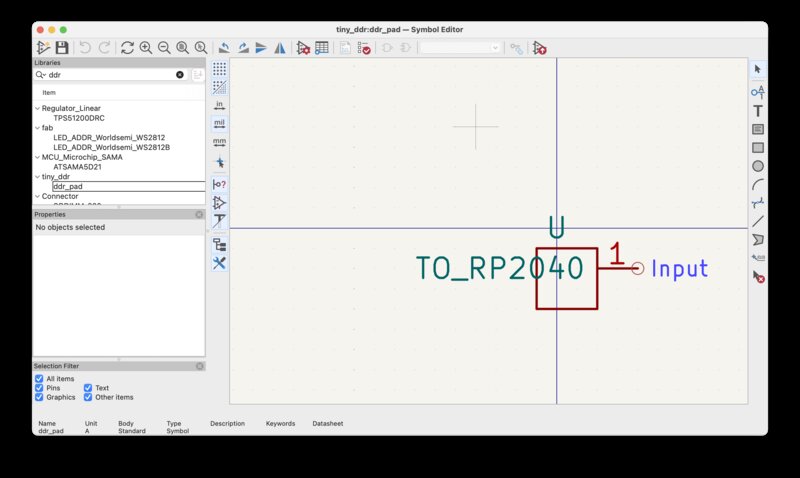
Task: Clear the library search field
Action: [x=180, y=75]
